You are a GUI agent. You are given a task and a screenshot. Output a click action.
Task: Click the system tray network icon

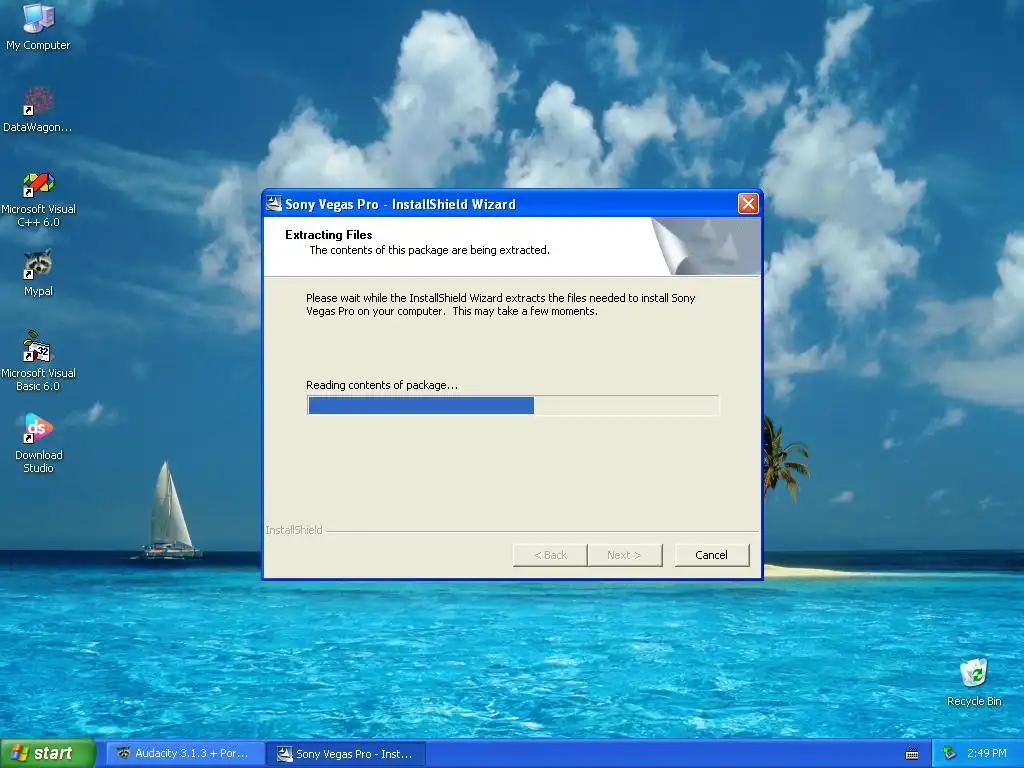pos(950,753)
